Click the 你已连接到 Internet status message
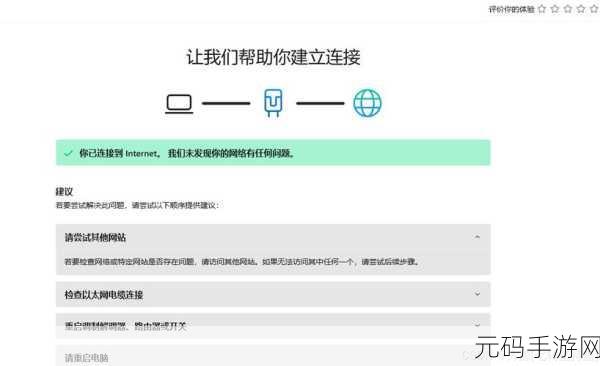 coord(187,154)
